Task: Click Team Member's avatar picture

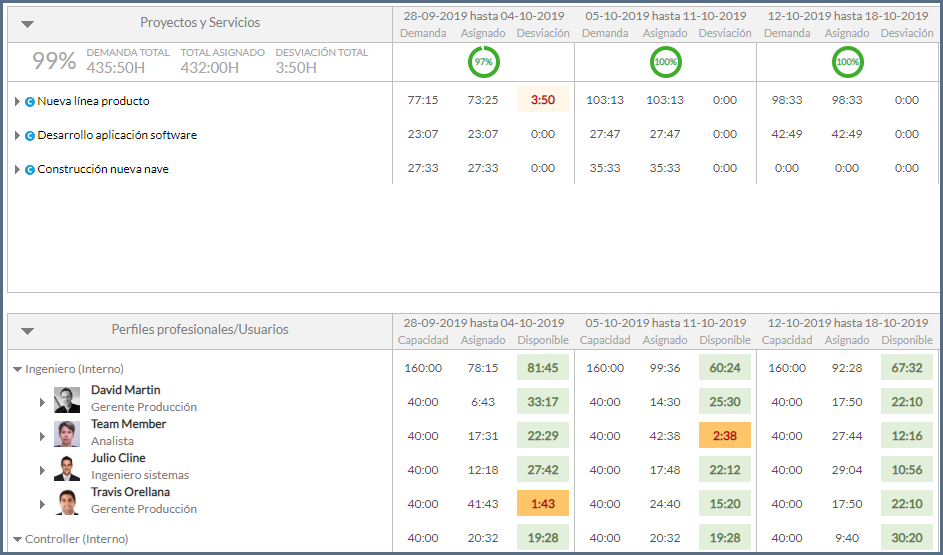Action: coord(67,434)
